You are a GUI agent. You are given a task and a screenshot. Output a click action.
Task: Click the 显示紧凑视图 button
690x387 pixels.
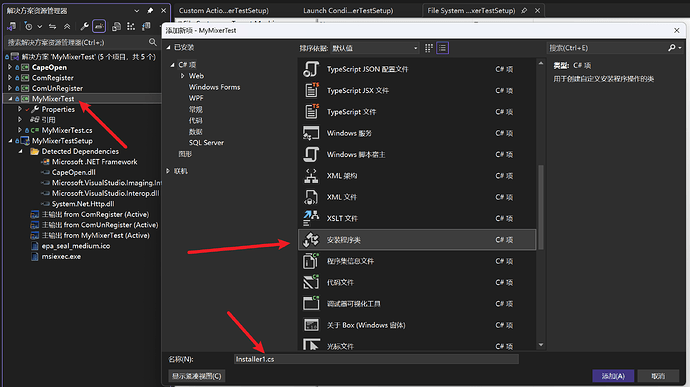coord(197,376)
